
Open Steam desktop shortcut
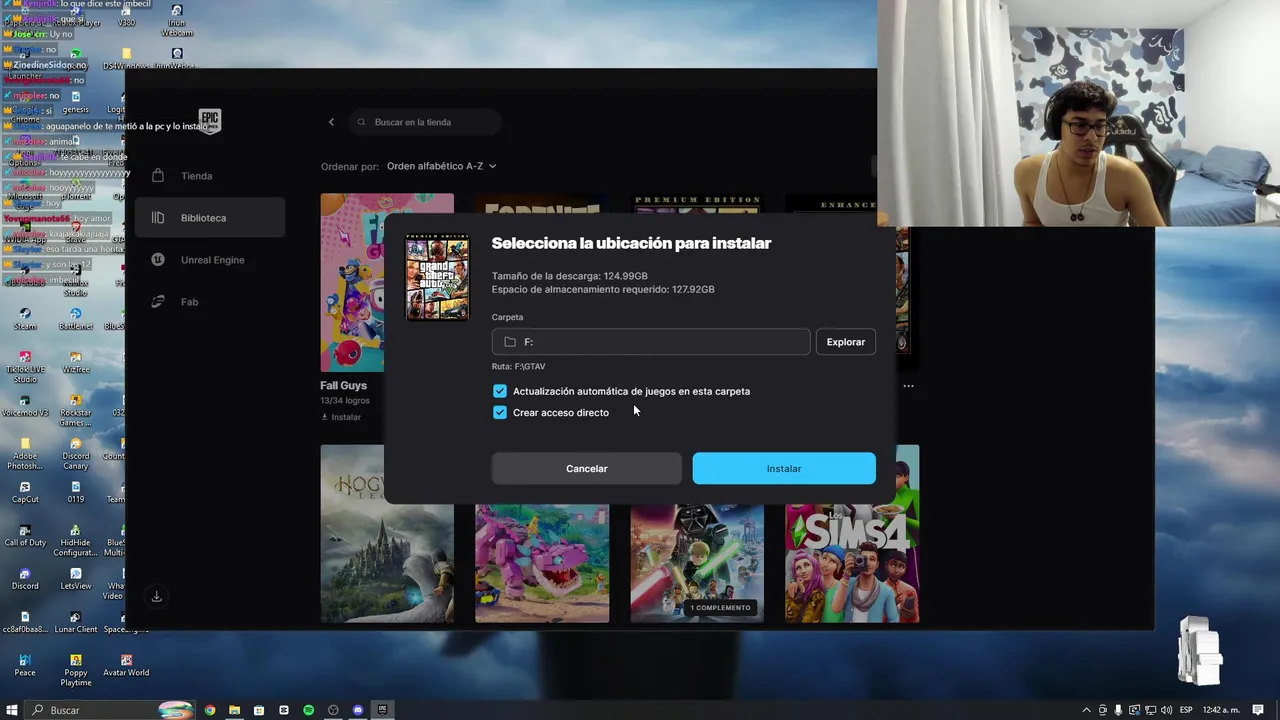pos(25,316)
